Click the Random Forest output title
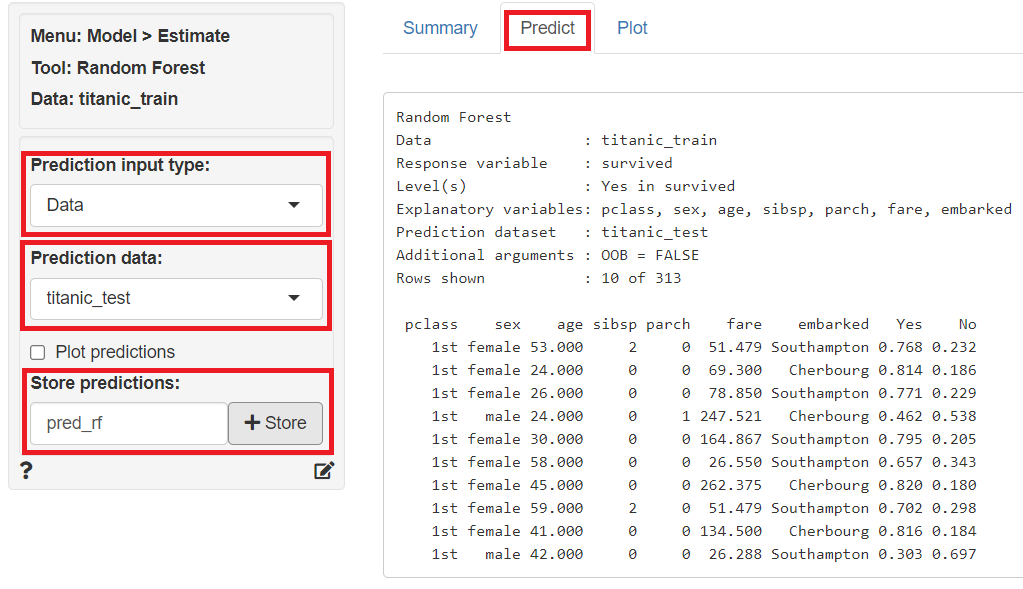Image resolution: width=1023 pixels, height=589 pixels. pos(453,117)
